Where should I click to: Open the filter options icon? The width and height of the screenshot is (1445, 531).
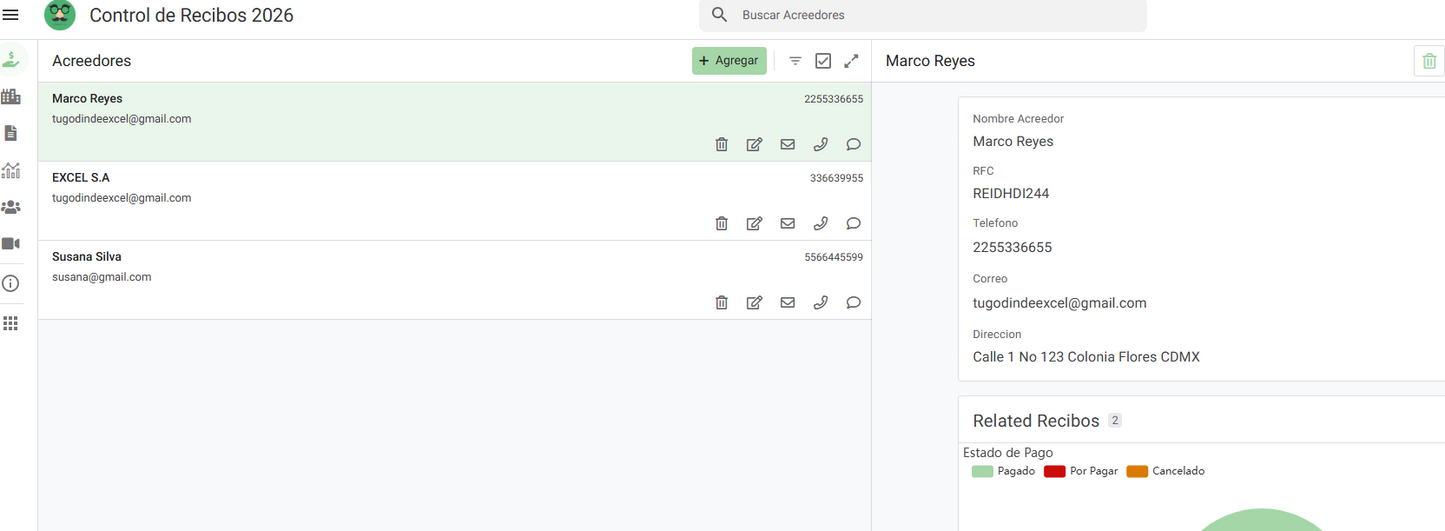point(795,61)
